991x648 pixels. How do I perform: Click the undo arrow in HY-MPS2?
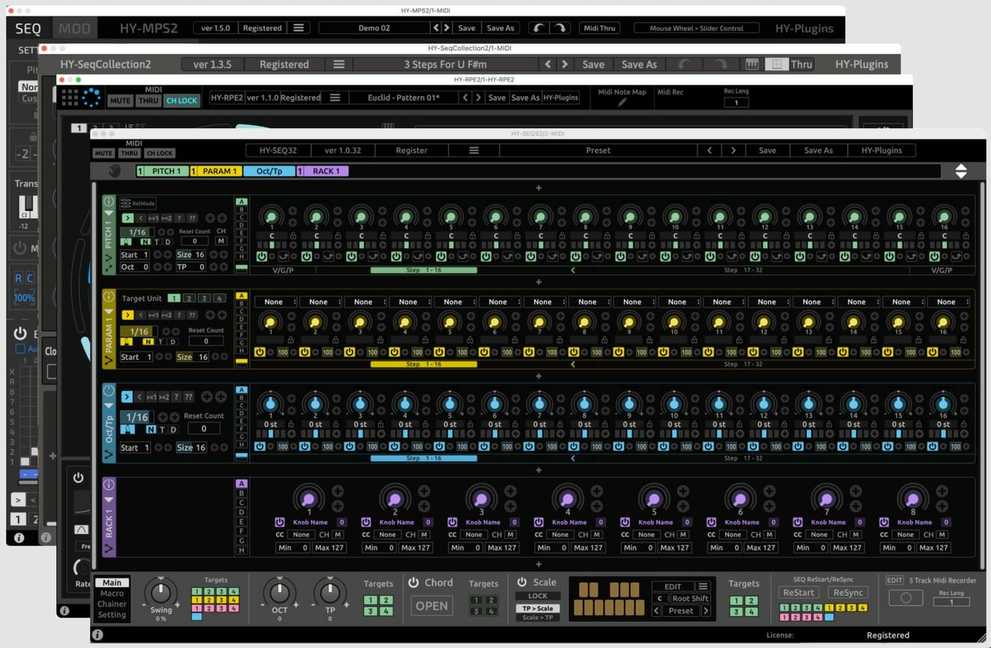click(x=540, y=28)
